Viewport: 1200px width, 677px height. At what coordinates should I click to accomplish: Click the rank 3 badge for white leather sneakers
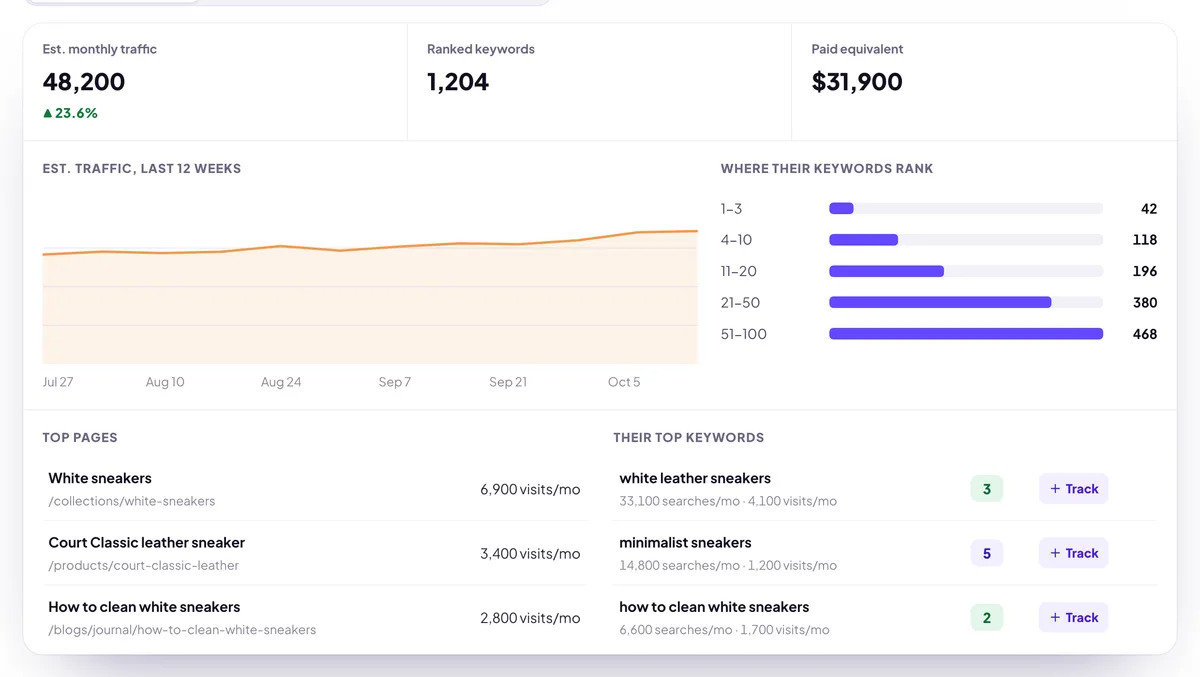[987, 489]
